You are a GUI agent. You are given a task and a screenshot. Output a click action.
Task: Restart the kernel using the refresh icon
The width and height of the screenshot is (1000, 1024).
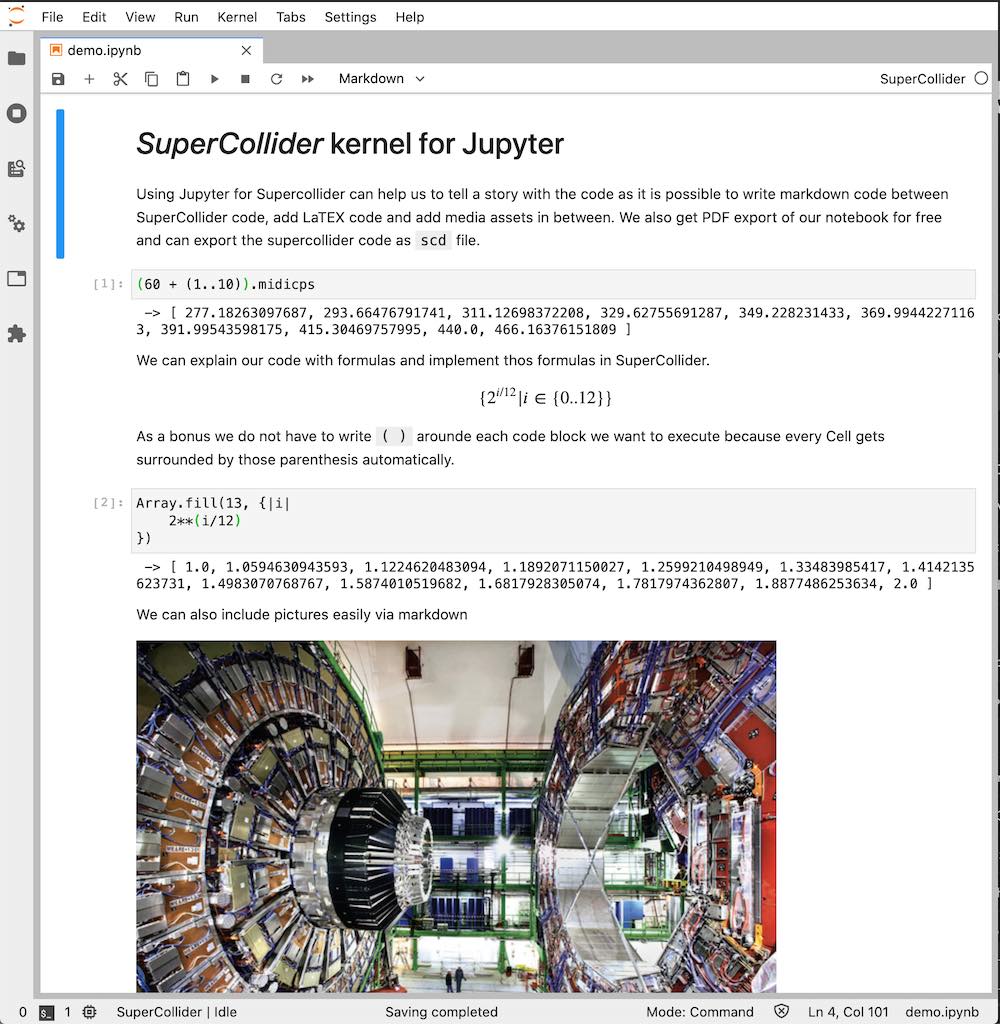[277, 79]
